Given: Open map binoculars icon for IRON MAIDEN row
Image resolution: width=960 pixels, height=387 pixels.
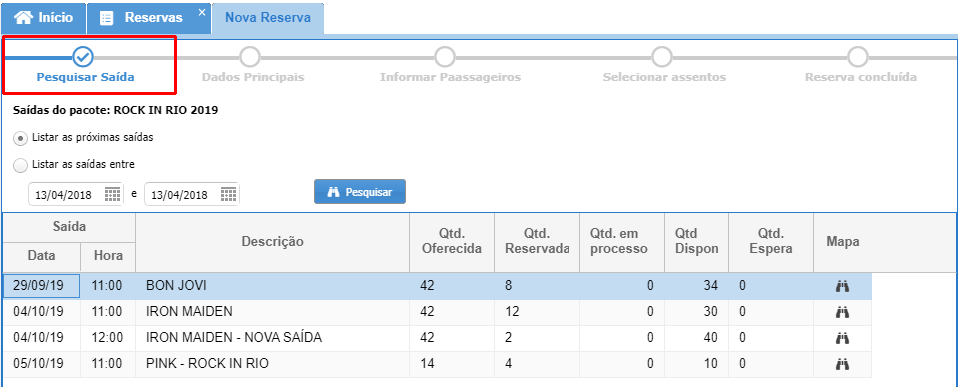Looking at the screenshot, I should (x=843, y=312).
